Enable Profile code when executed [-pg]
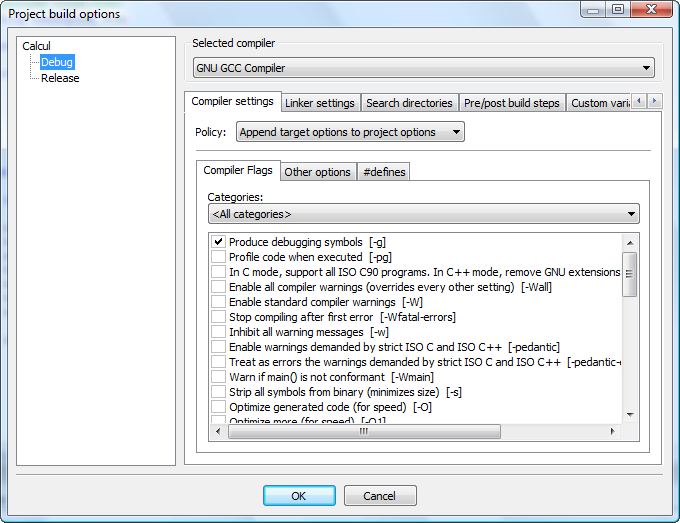680x523 pixels. 218,257
